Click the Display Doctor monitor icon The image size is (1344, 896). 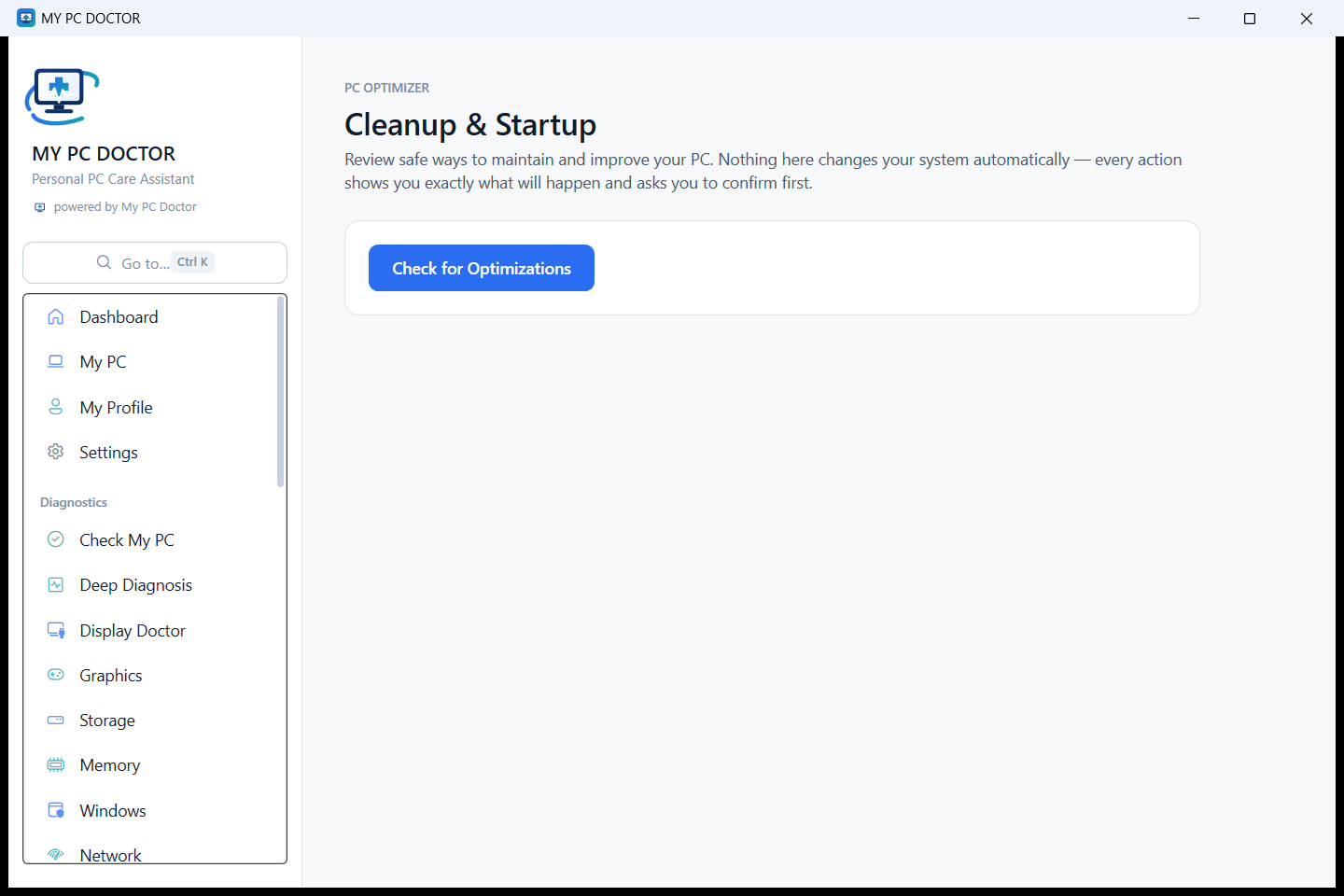pos(56,630)
